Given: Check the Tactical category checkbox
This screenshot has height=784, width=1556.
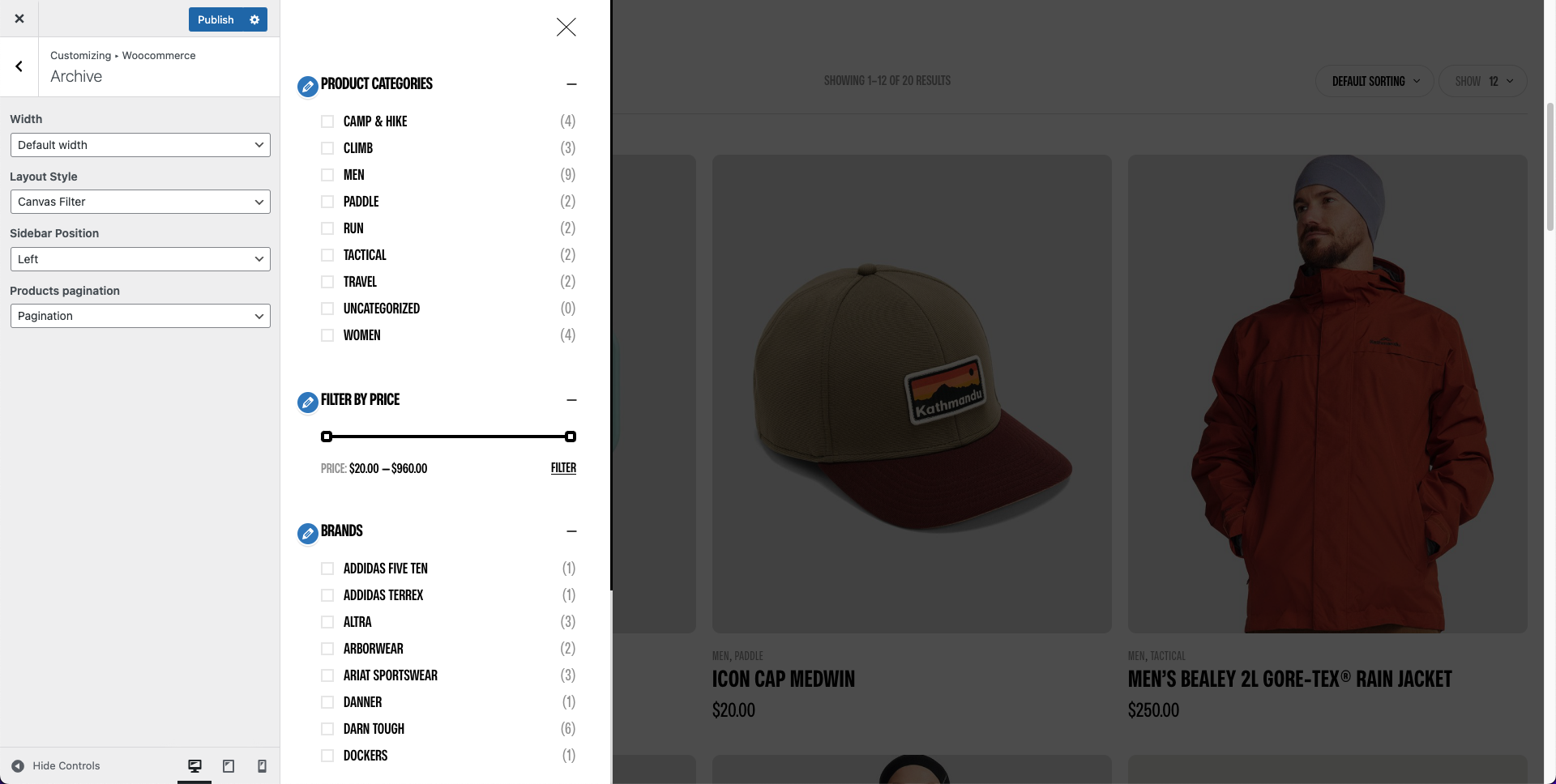Looking at the screenshot, I should tap(327, 255).
